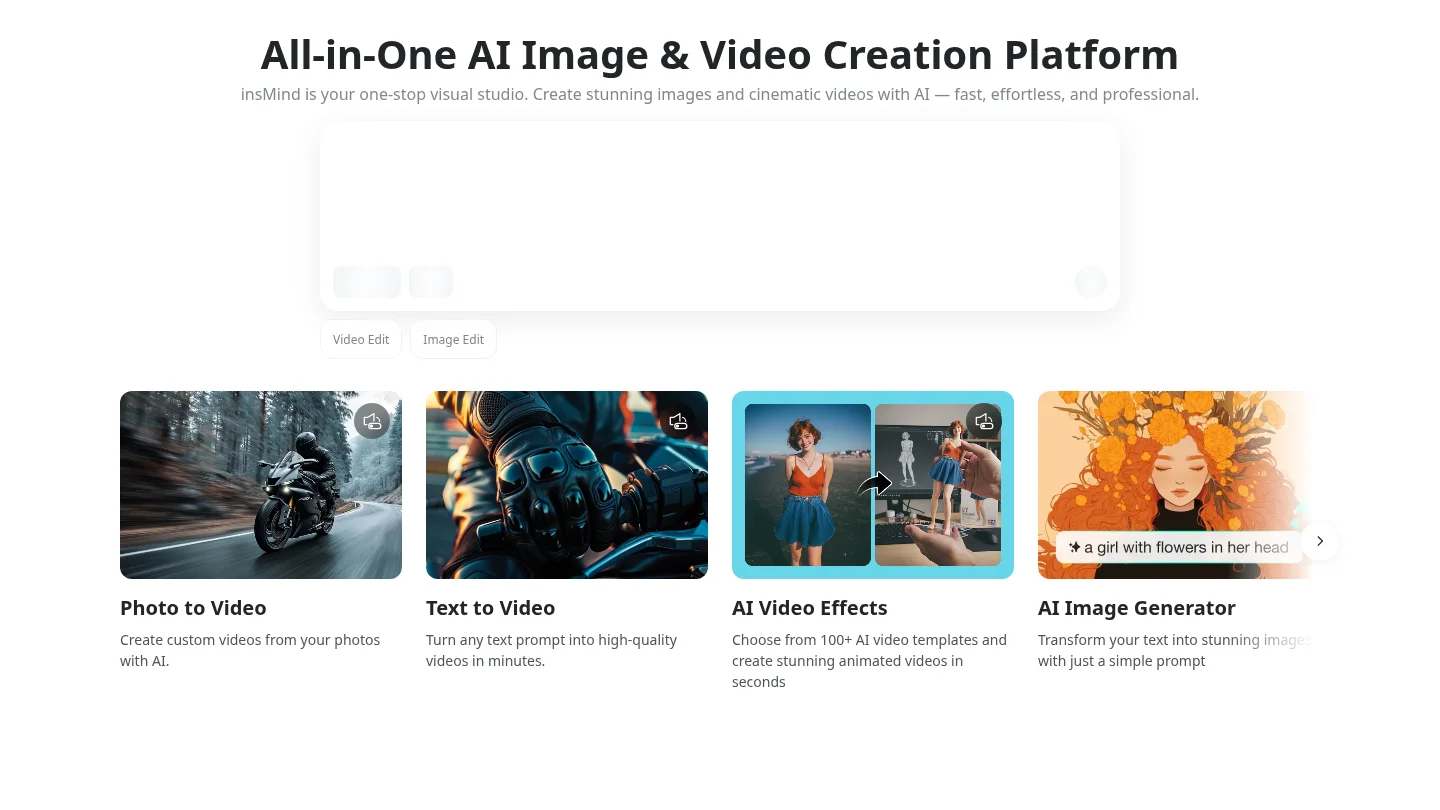The image size is (1440, 810).
Task: Click the Text to Video title
Action: pos(490,608)
